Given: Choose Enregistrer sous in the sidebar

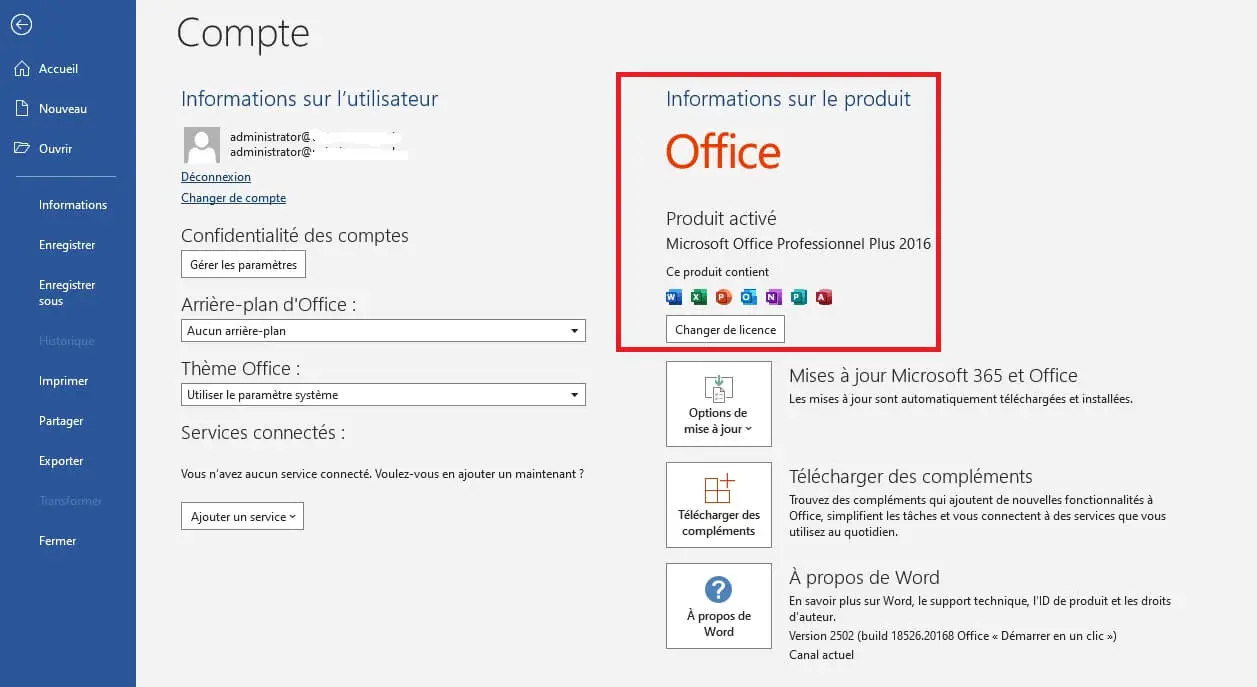Looking at the screenshot, I should click(67, 293).
